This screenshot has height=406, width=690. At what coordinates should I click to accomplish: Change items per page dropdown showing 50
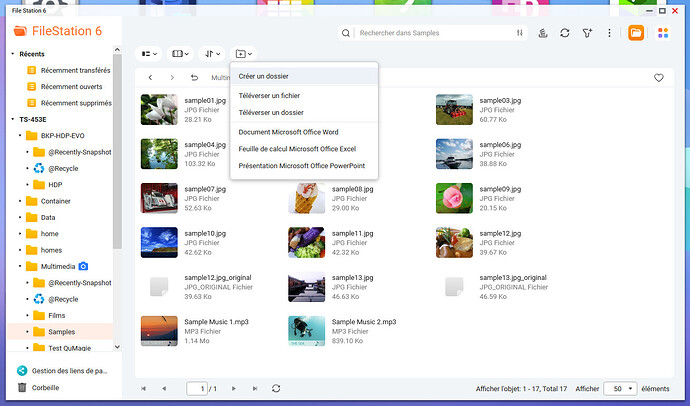coord(619,387)
